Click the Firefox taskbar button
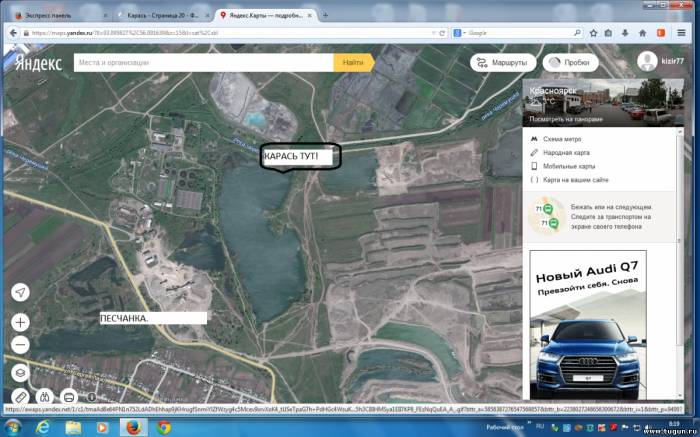 [133, 427]
